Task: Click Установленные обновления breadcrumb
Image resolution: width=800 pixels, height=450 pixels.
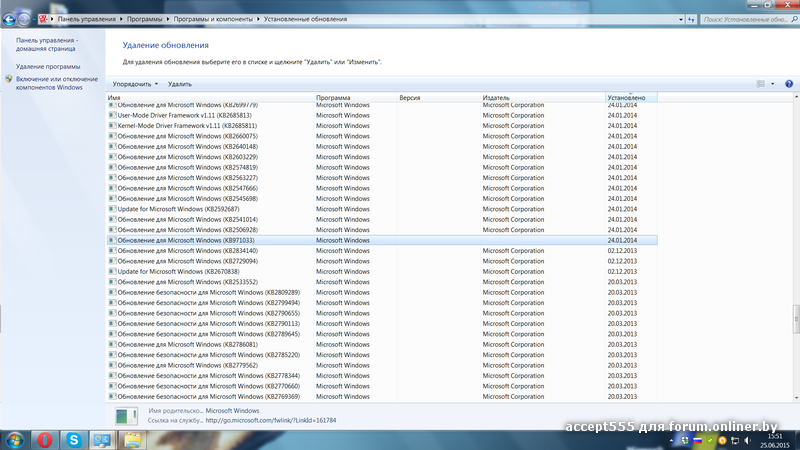Action: 305,19
